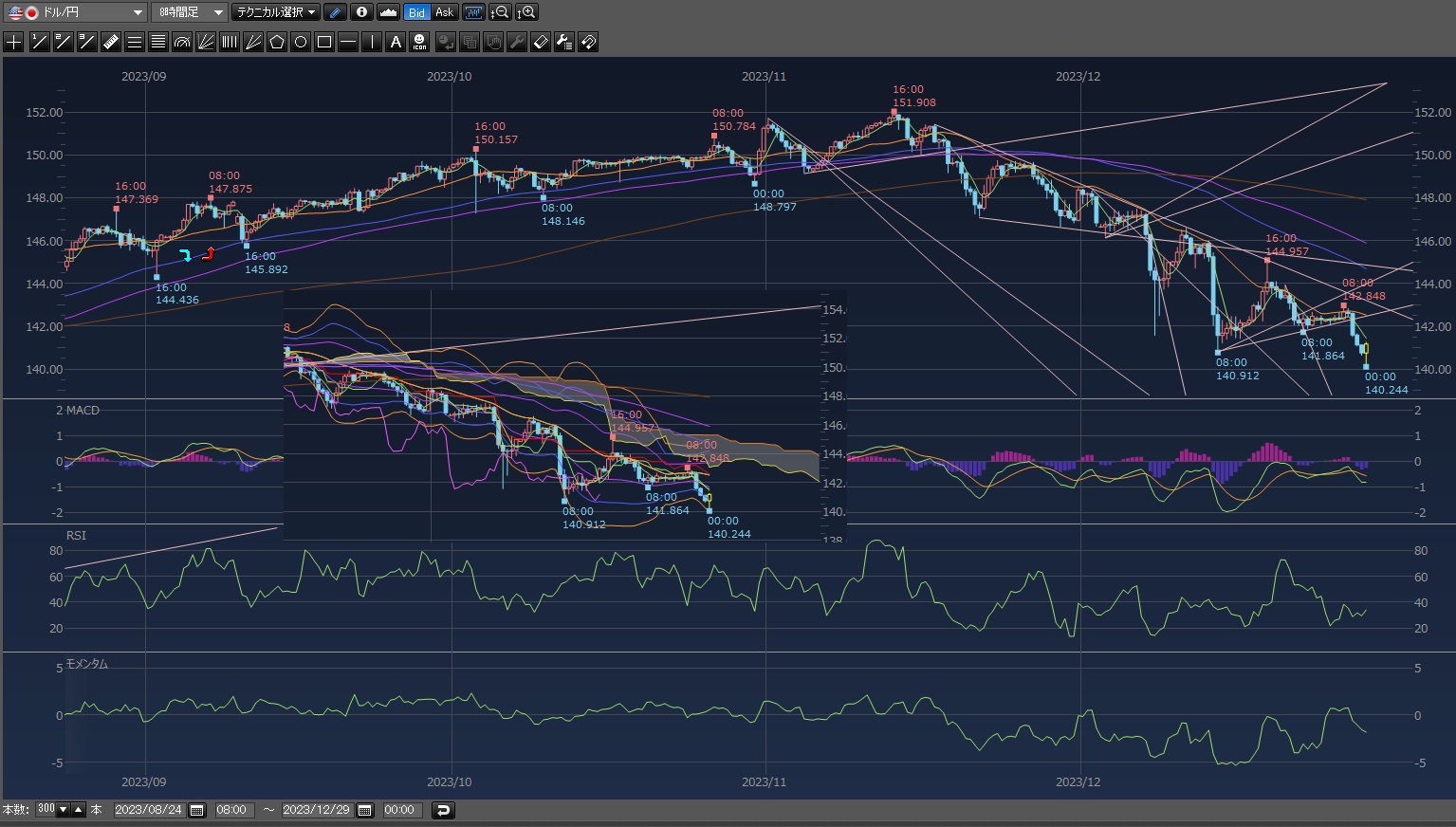The image size is (1456, 827).
Task: Select the ruler measurement tool
Action: click(x=110, y=42)
